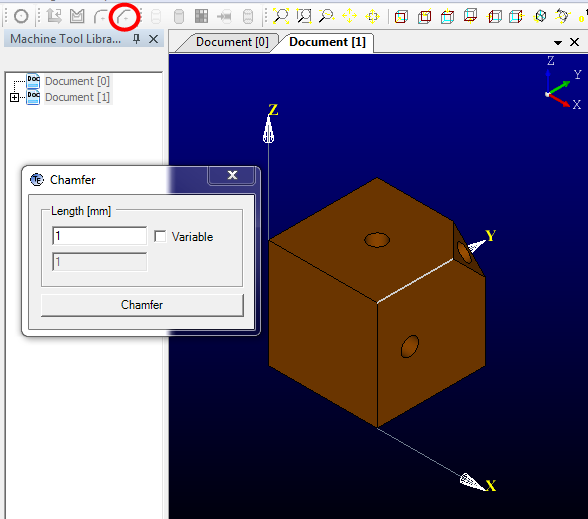
Task: Pin the Machine Tool Library panel
Action: click(136, 39)
